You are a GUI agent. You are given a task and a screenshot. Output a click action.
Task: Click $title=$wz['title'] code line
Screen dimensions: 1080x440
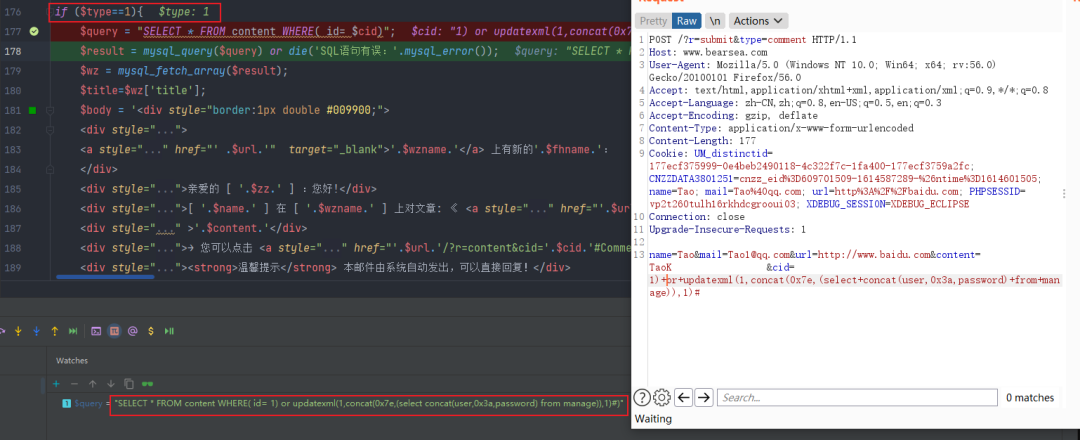(x=143, y=90)
